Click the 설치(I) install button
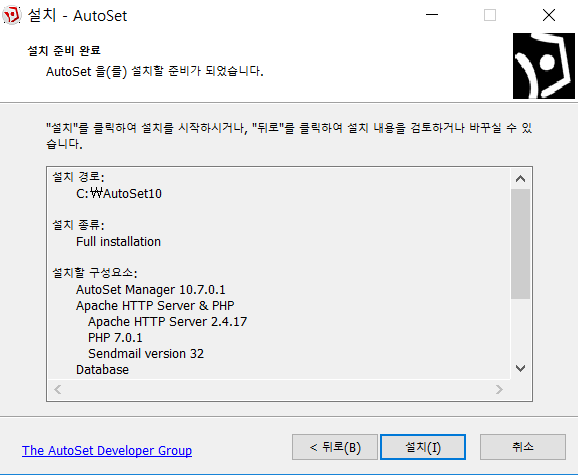The height and width of the screenshot is (475, 578). (423, 447)
